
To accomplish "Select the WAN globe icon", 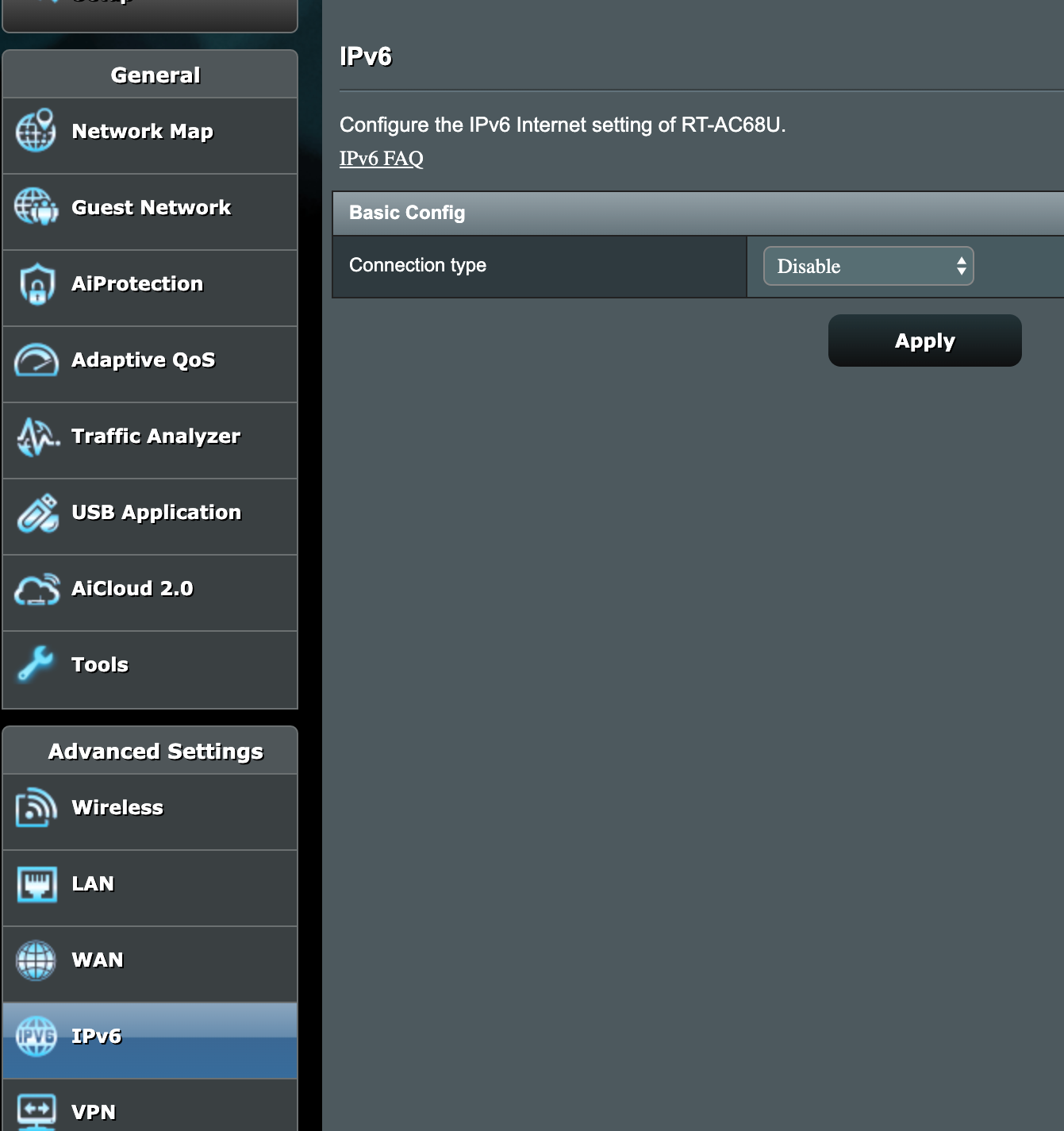I will click(35, 960).
